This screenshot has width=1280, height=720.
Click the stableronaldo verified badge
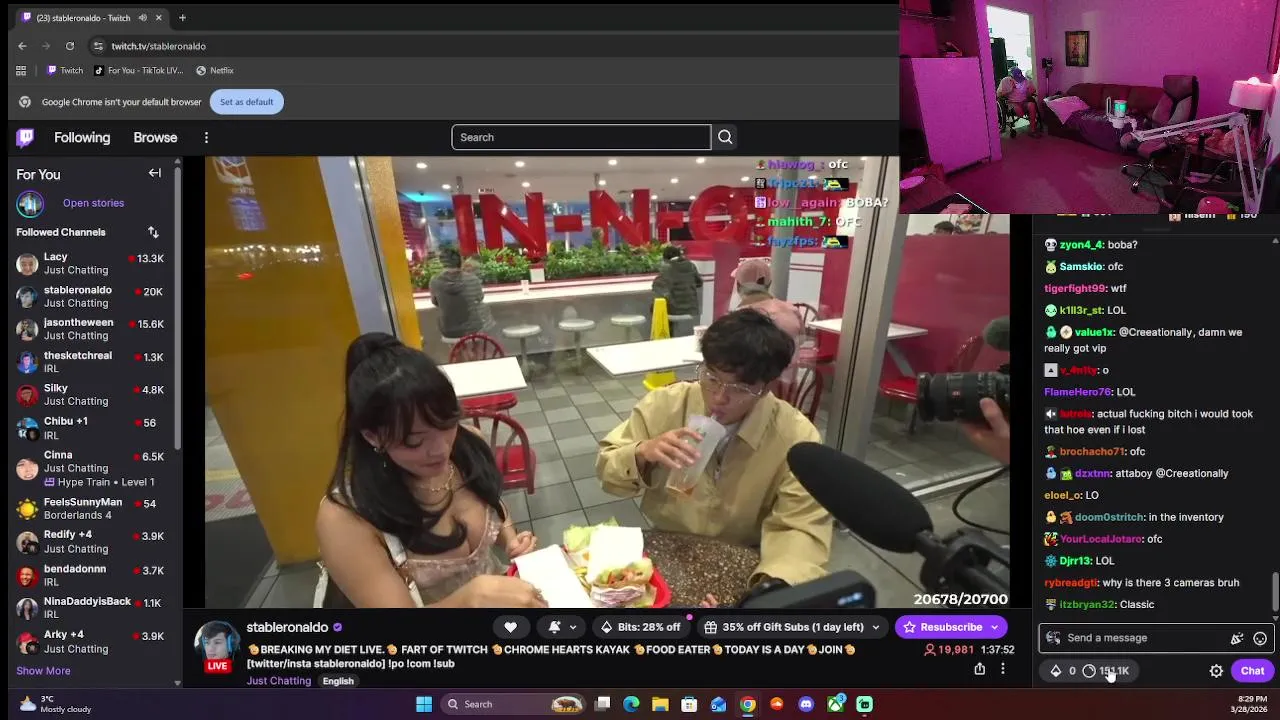(x=337, y=628)
